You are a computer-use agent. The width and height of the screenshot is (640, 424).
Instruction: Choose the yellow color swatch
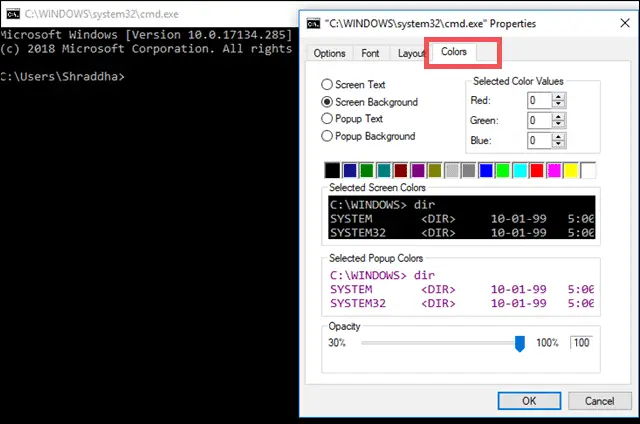tap(571, 170)
